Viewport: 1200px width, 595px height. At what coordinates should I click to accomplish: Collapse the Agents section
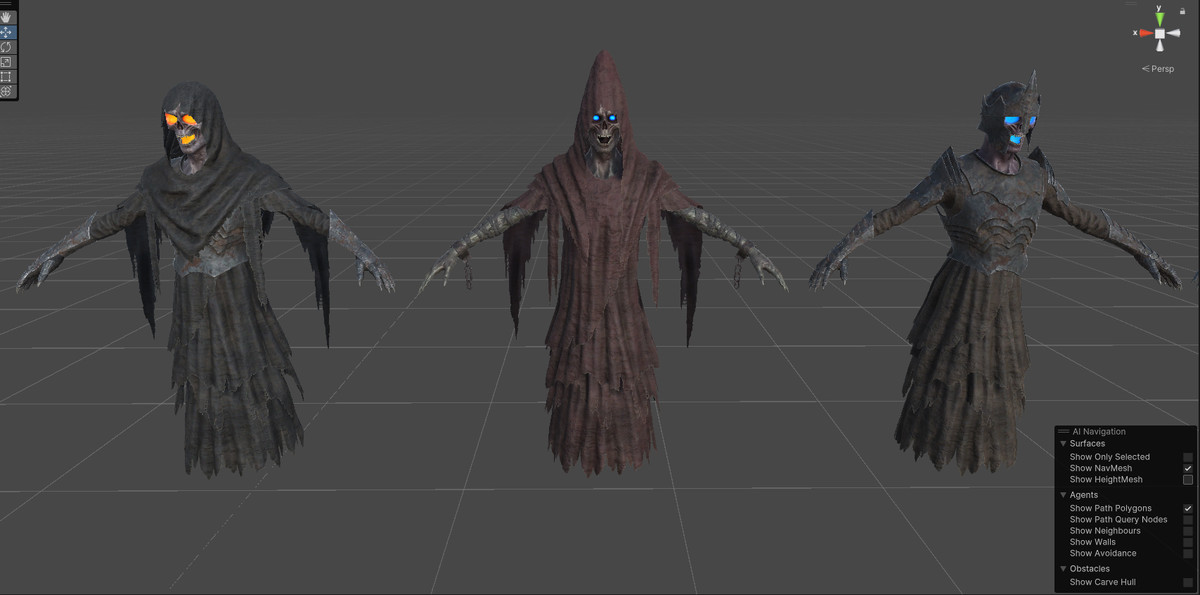point(1063,495)
